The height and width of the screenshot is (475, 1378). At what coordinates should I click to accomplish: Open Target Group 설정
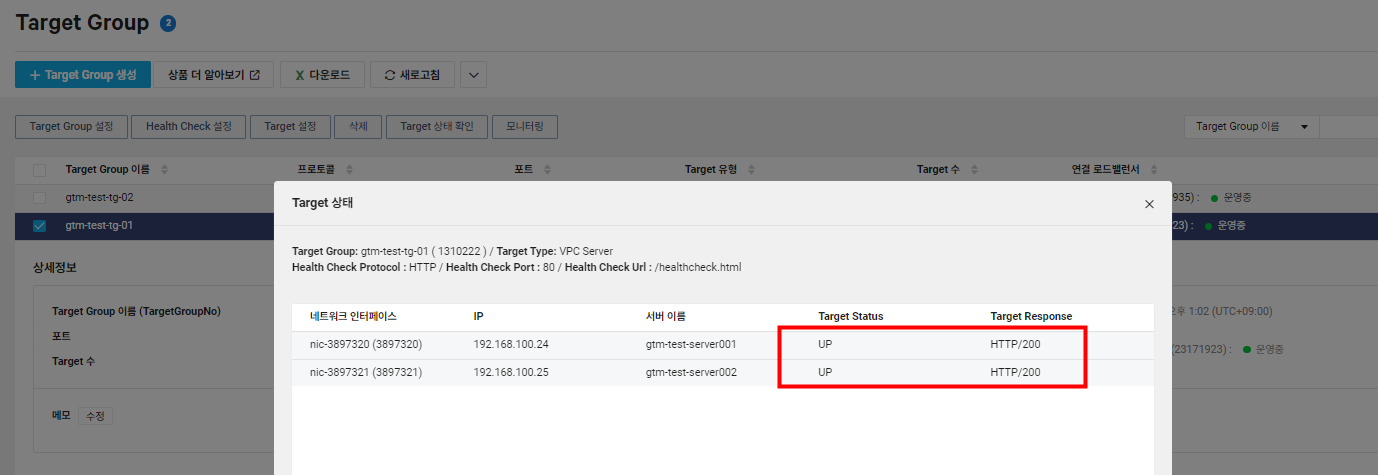[72, 127]
